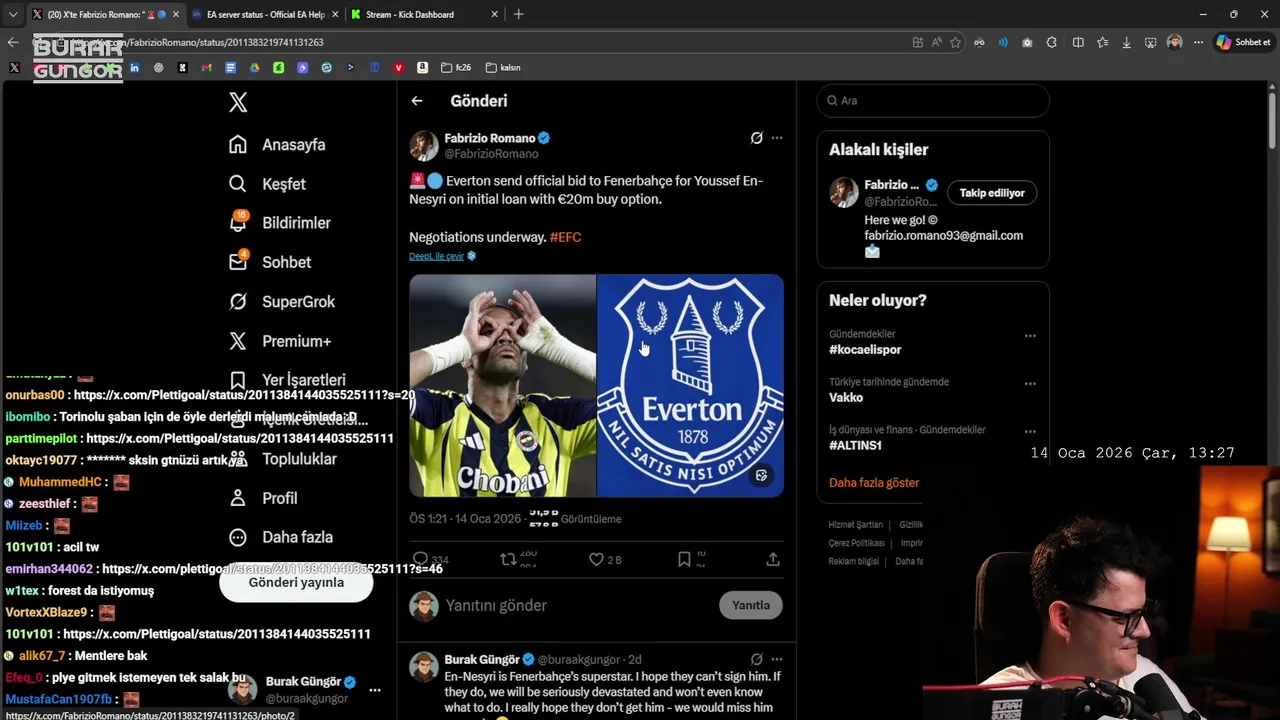Open the @FabrizioRomano handle link

pyautogui.click(x=491, y=154)
